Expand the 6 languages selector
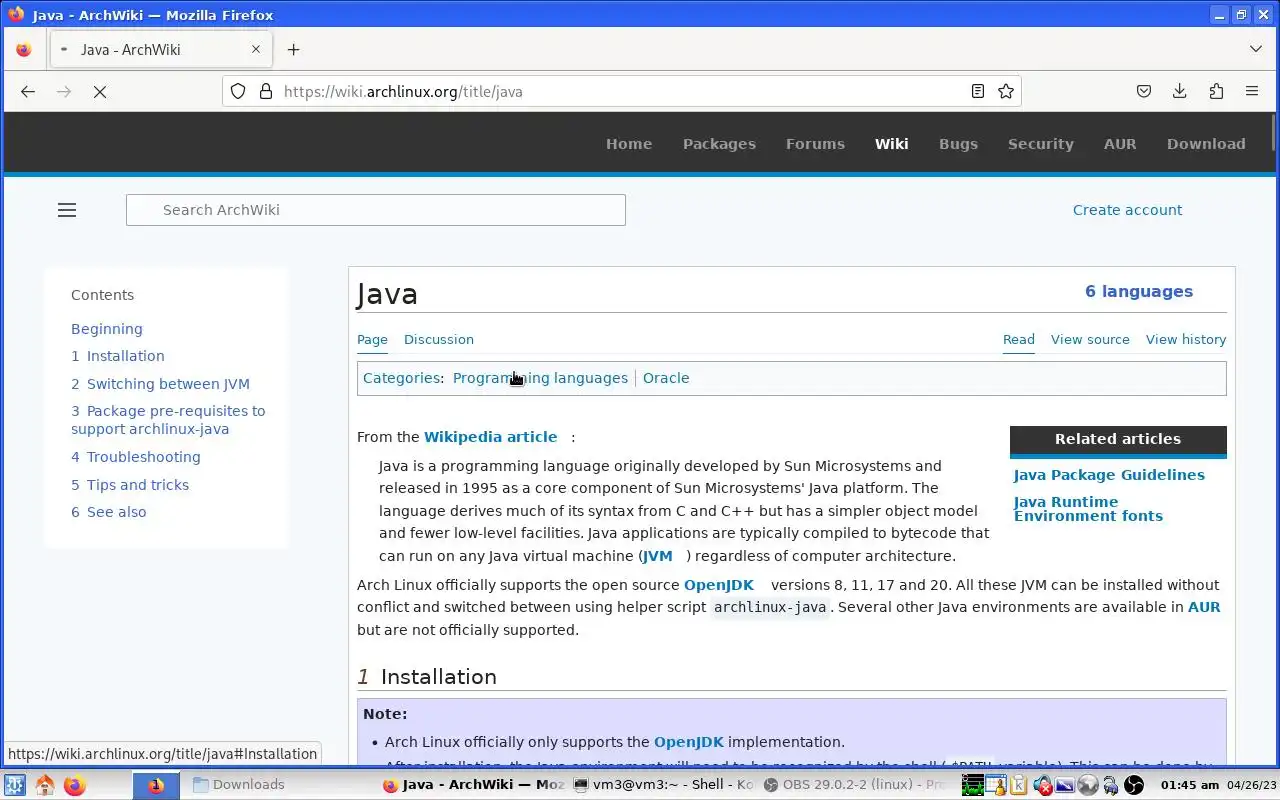 click(1139, 292)
